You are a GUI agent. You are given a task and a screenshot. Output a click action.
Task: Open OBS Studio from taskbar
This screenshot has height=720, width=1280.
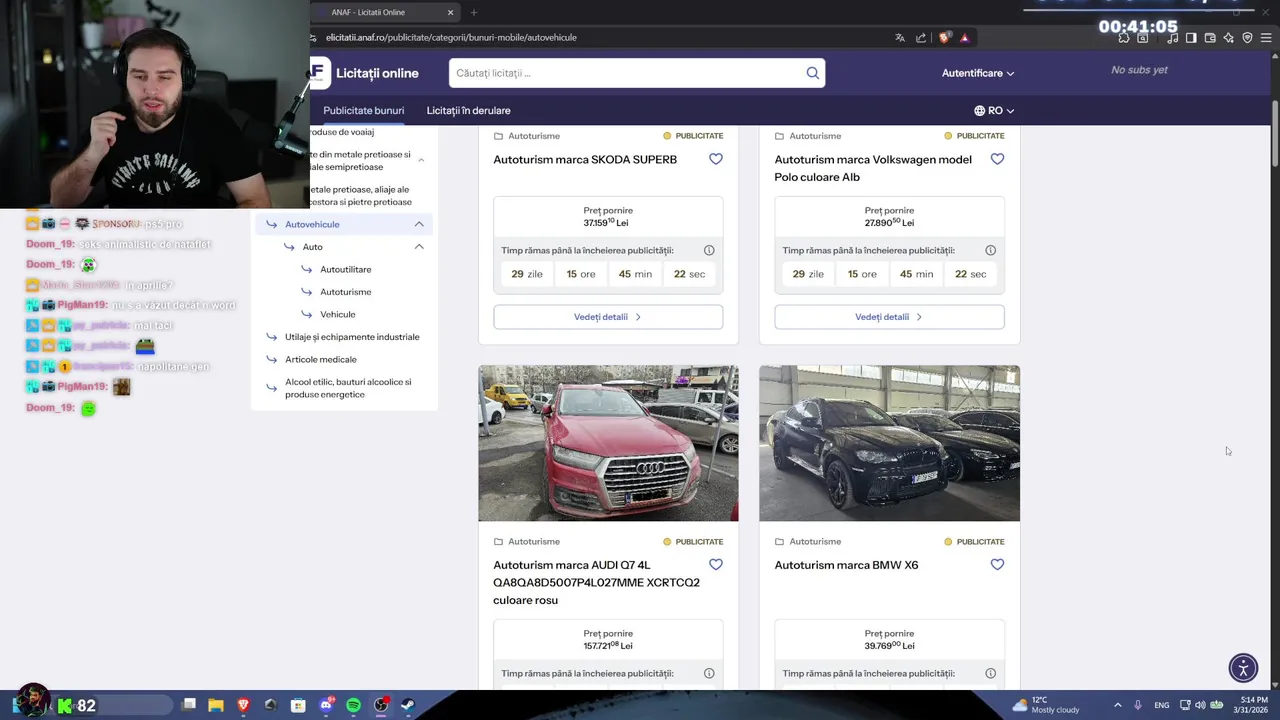pyautogui.click(x=381, y=705)
